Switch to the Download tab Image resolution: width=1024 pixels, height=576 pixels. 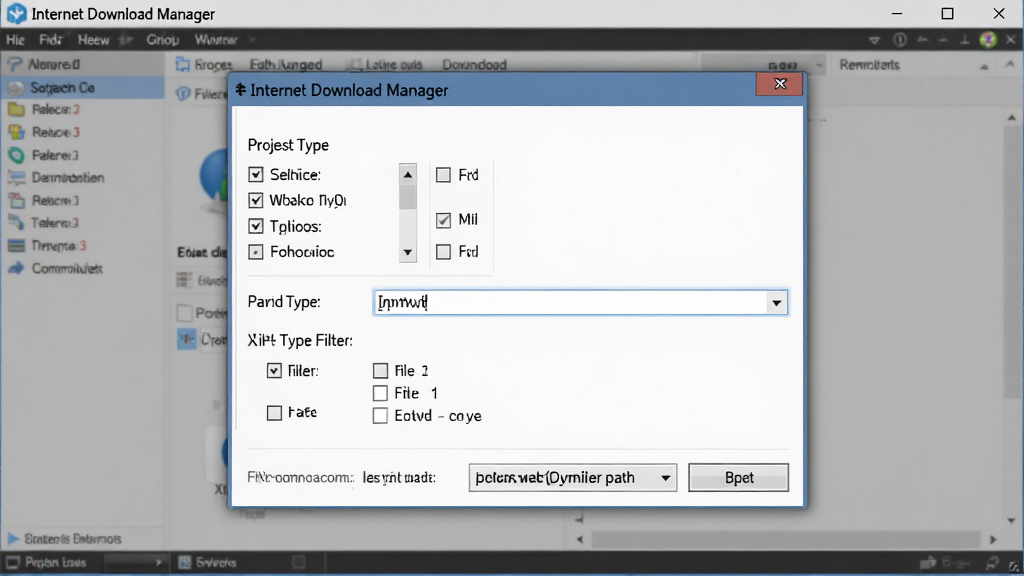[474, 65]
